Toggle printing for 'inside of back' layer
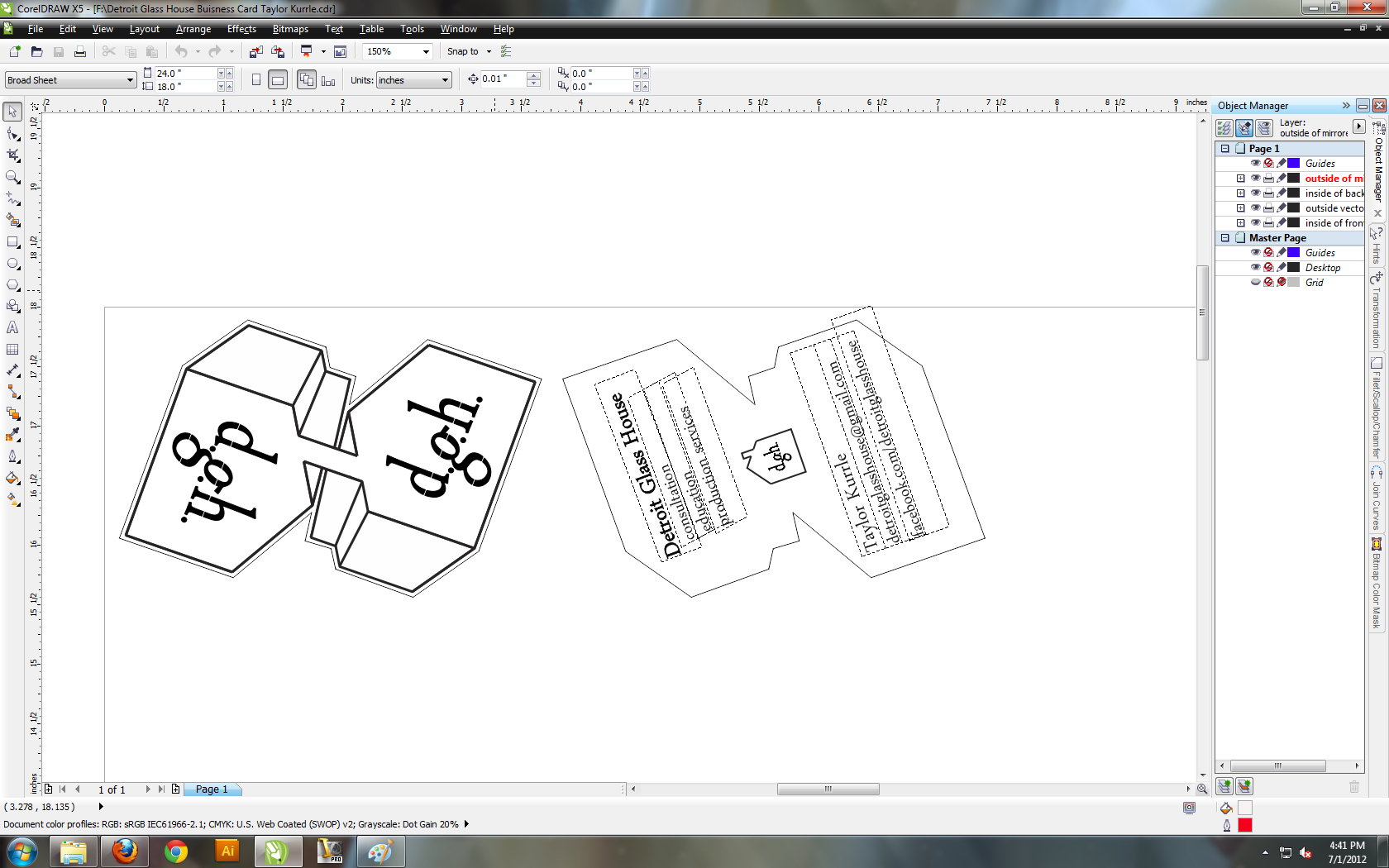Image resolution: width=1389 pixels, height=868 pixels. tap(1268, 193)
